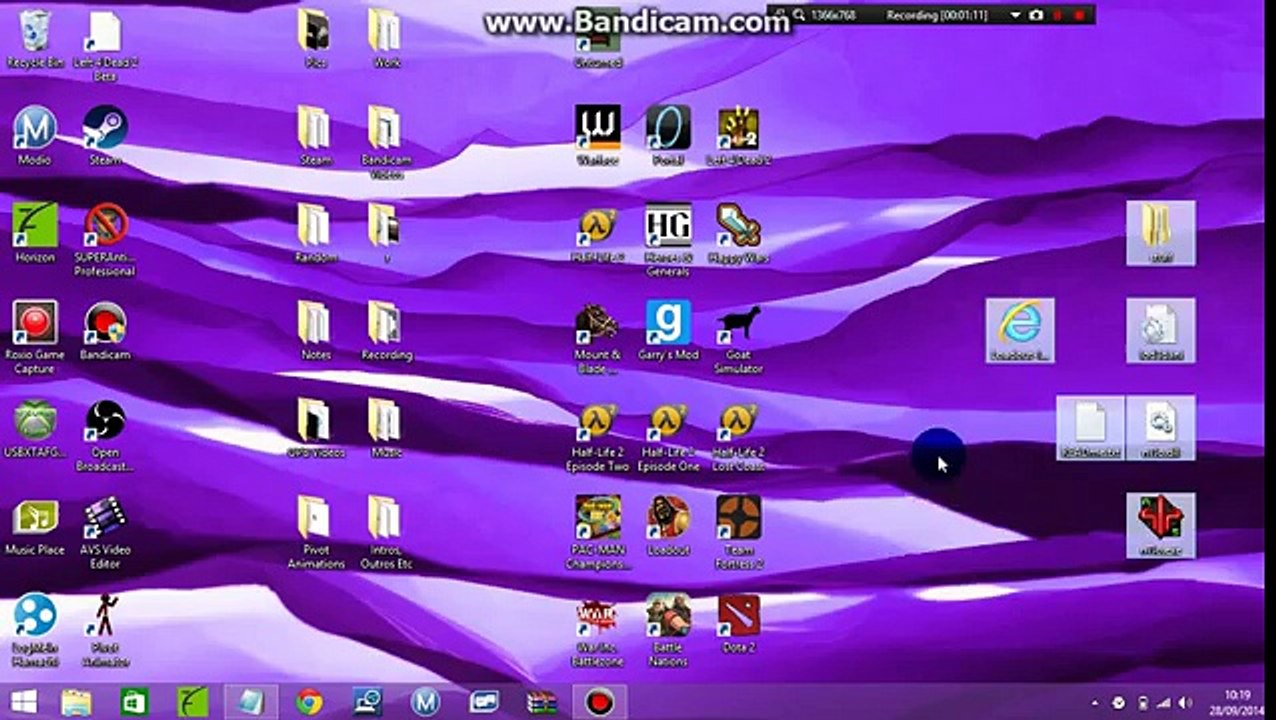Image resolution: width=1276 pixels, height=720 pixels.
Task: Open Windows Store from the taskbar
Action: [x=134, y=702]
